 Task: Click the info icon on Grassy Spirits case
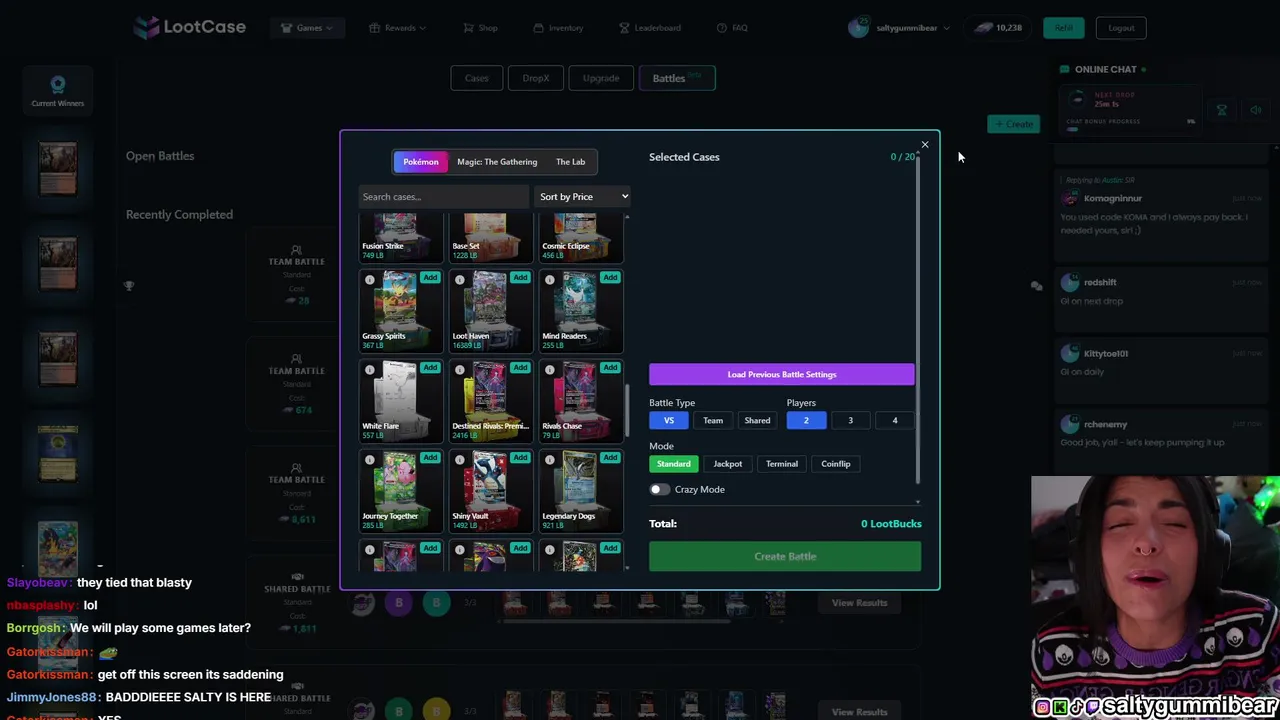coord(370,280)
